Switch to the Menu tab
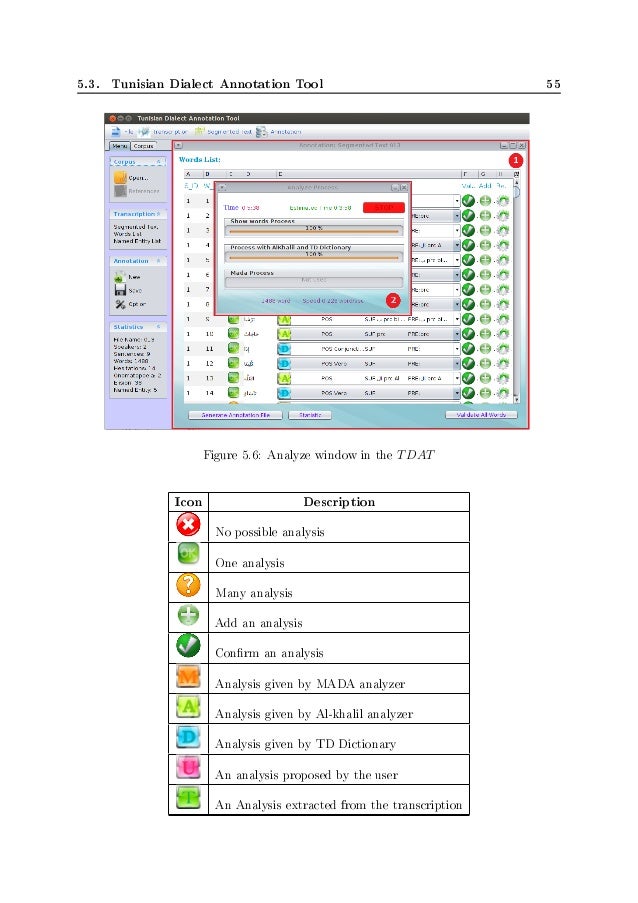Viewport: 638px width, 903px height. tap(119, 146)
